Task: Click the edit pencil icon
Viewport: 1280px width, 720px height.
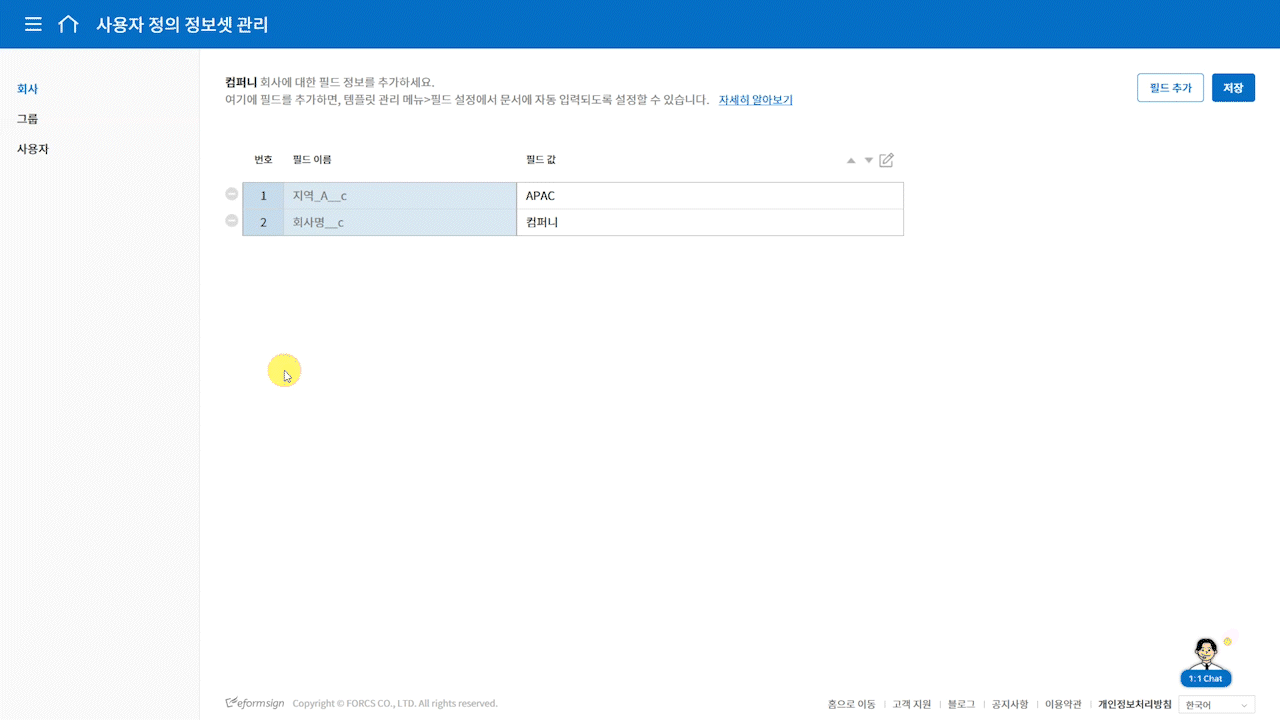Action: click(886, 160)
